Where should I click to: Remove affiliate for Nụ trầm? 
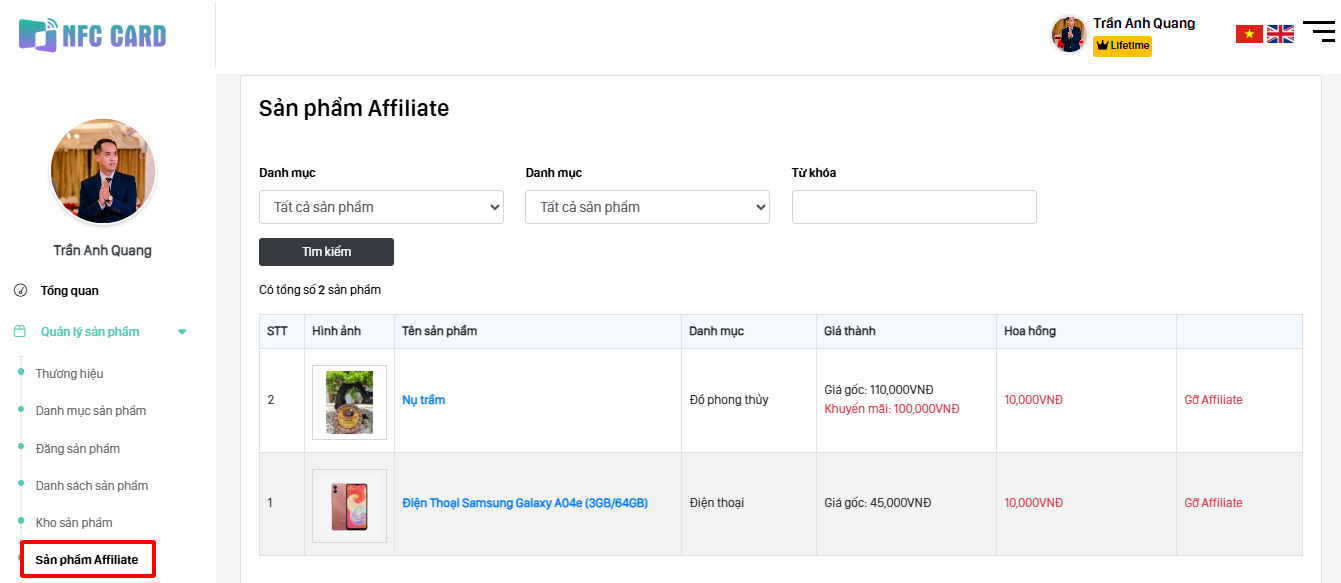pyautogui.click(x=1213, y=400)
